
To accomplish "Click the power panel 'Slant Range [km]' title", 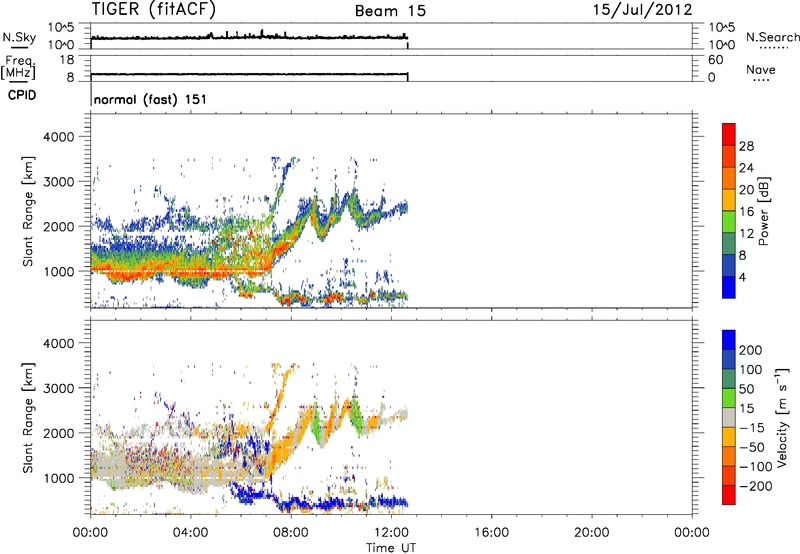I will (x=28, y=211).
